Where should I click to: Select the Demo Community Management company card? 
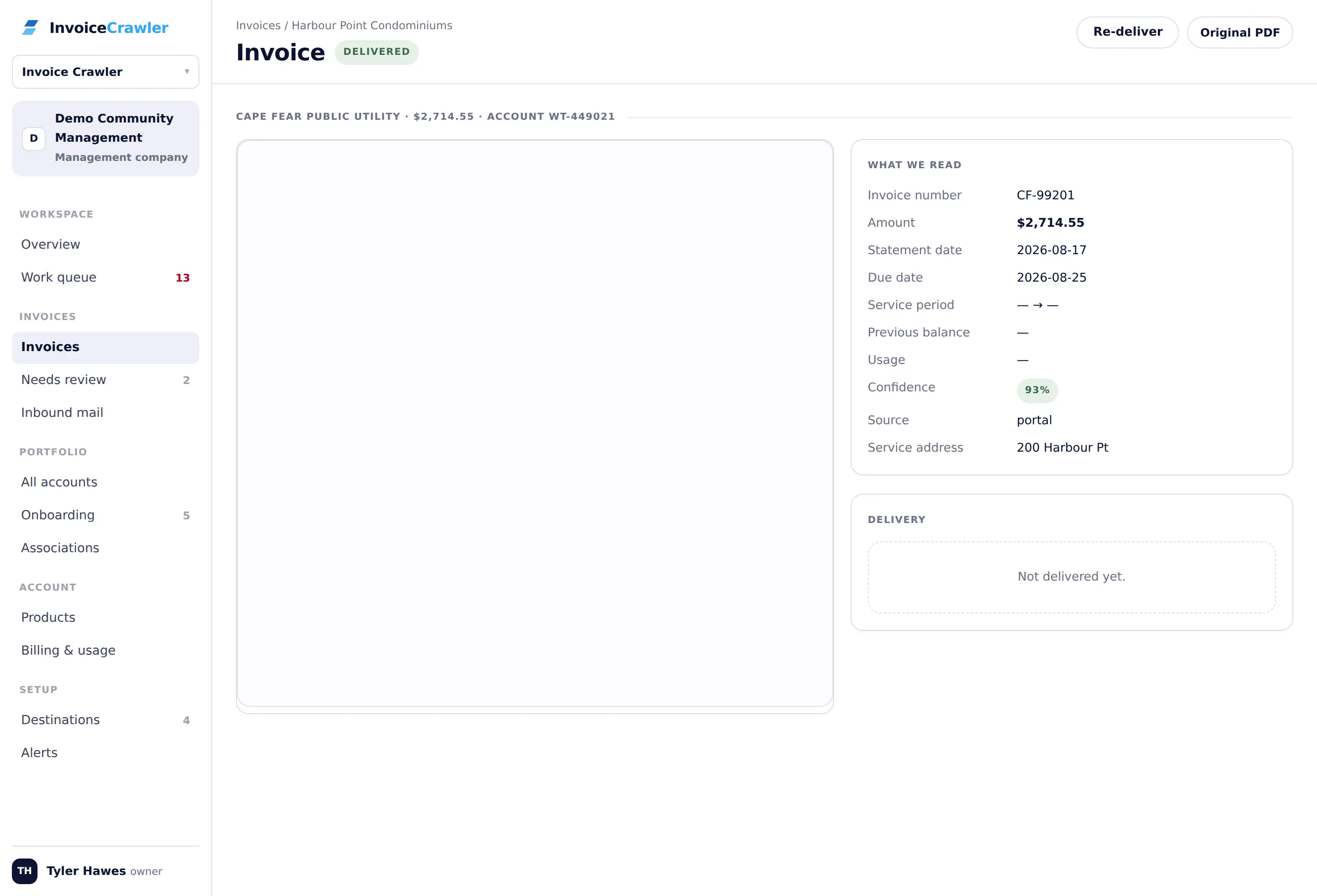tap(105, 138)
